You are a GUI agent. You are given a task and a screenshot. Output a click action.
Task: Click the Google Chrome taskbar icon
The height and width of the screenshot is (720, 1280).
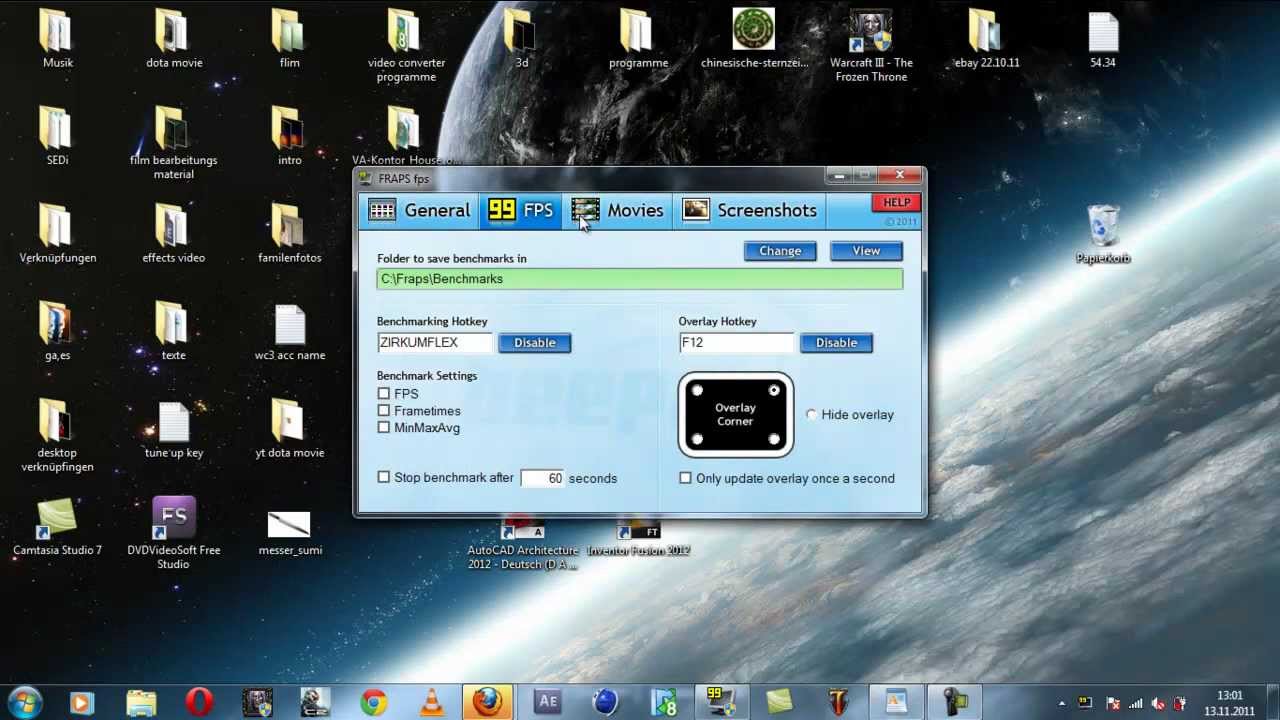tap(374, 702)
